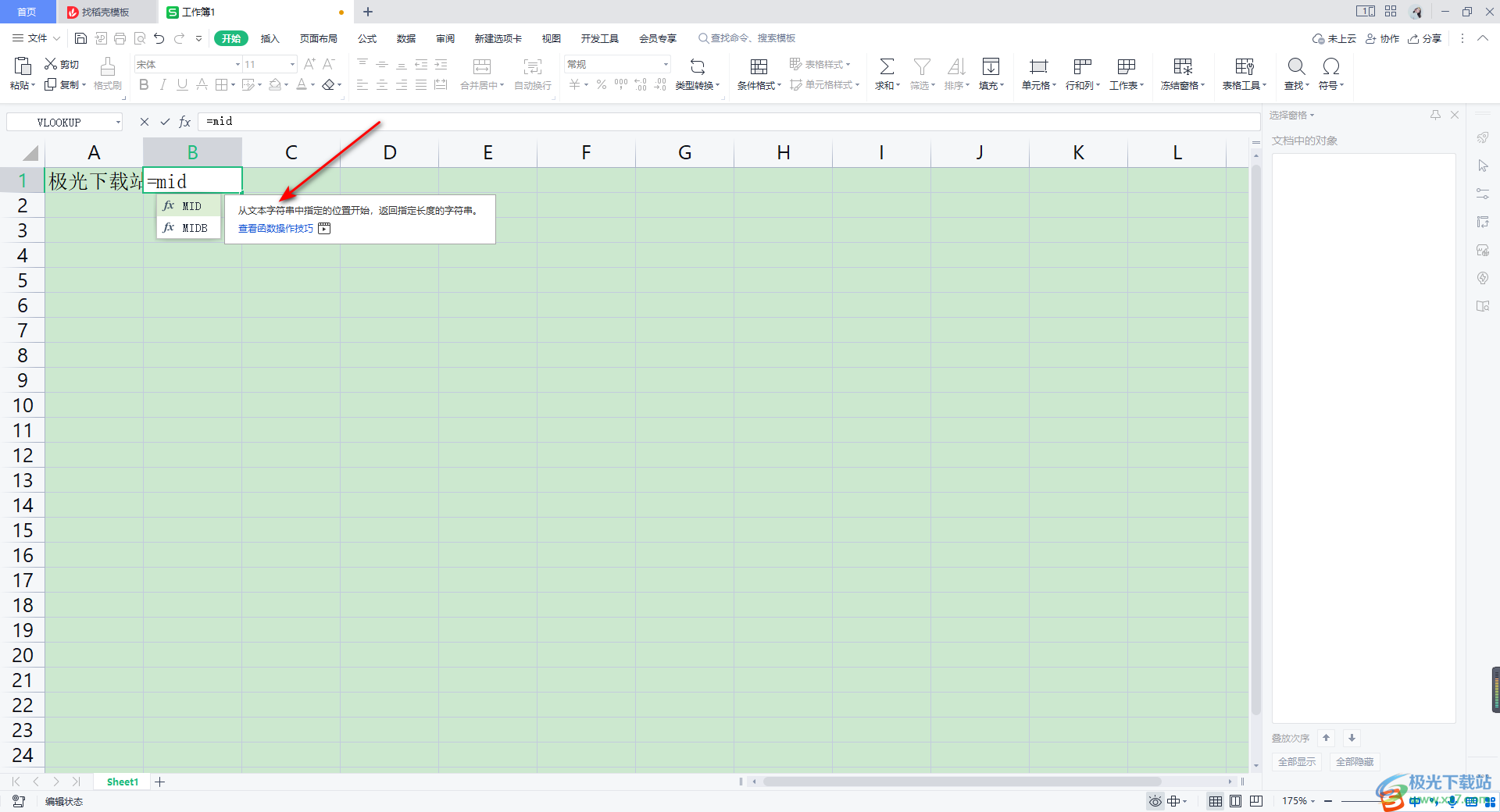Open the font name dropdown (宋体)
This screenshot has width=1500, height=812.
tap(237, 64)
